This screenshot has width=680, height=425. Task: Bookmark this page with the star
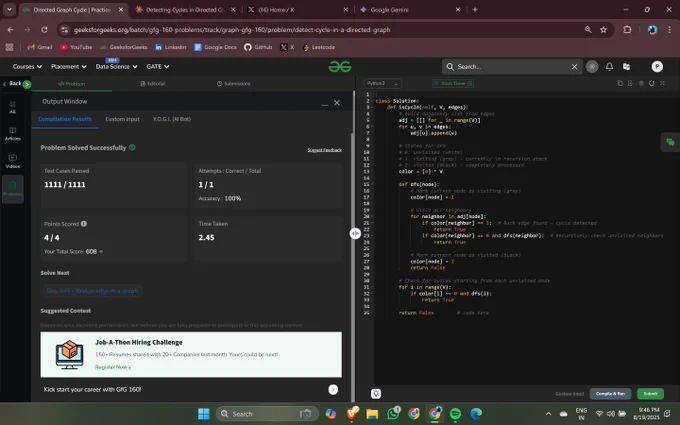603,29
